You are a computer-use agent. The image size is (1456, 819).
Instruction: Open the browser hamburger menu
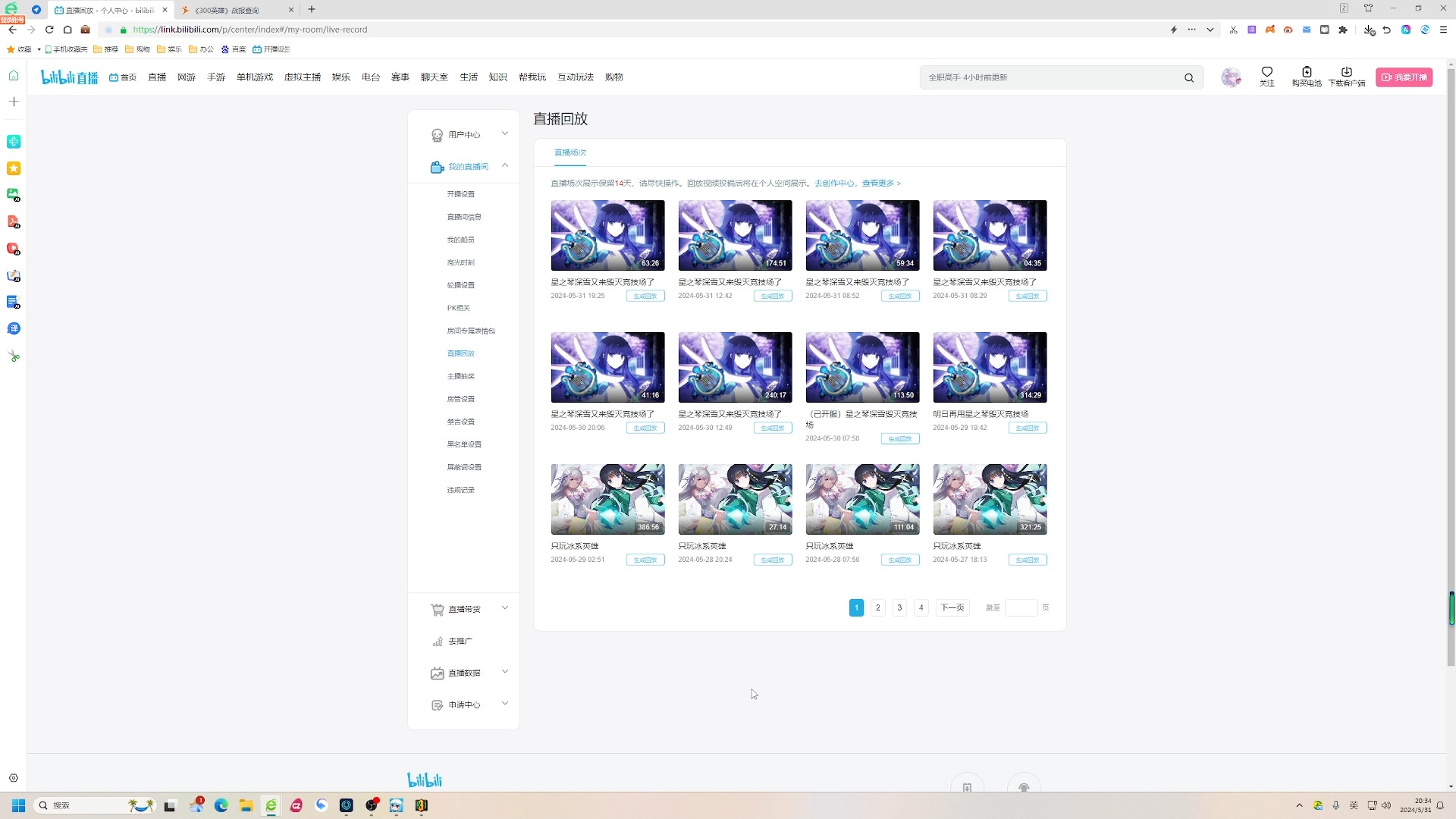tap(1443, 30)
